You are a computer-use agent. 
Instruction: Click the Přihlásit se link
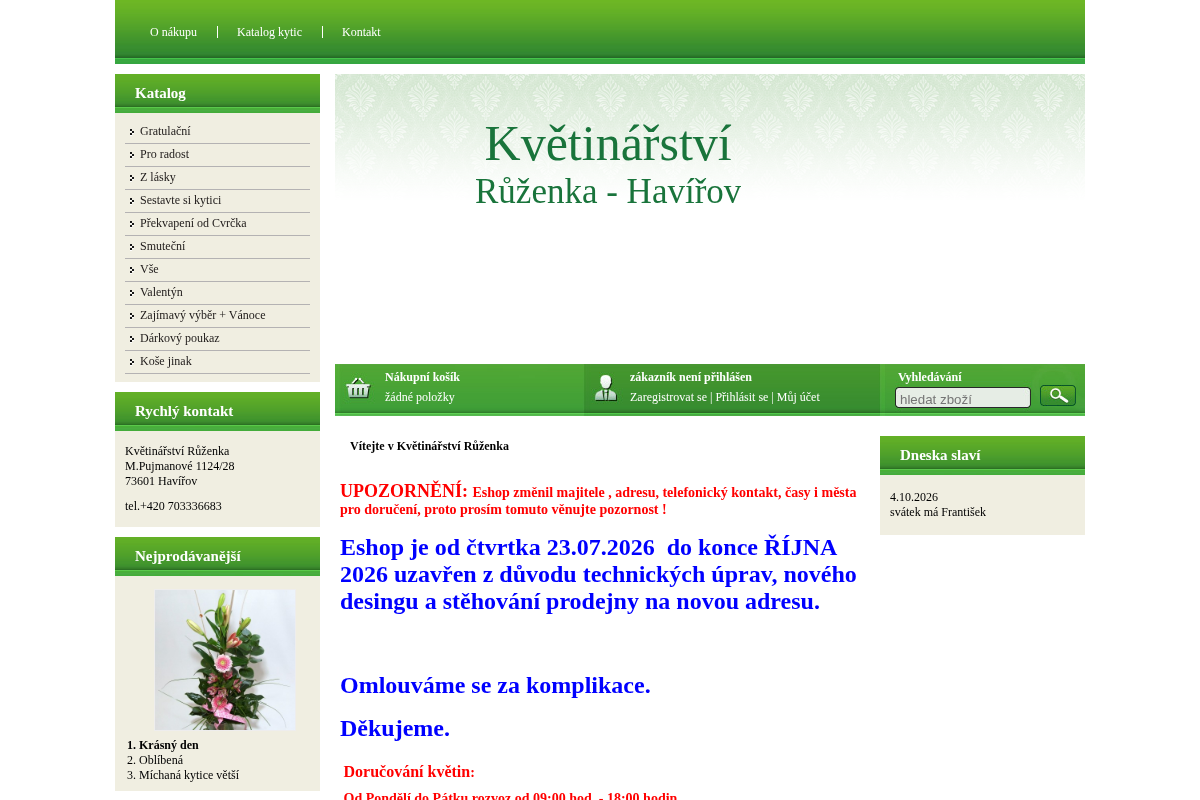(742, 397)
